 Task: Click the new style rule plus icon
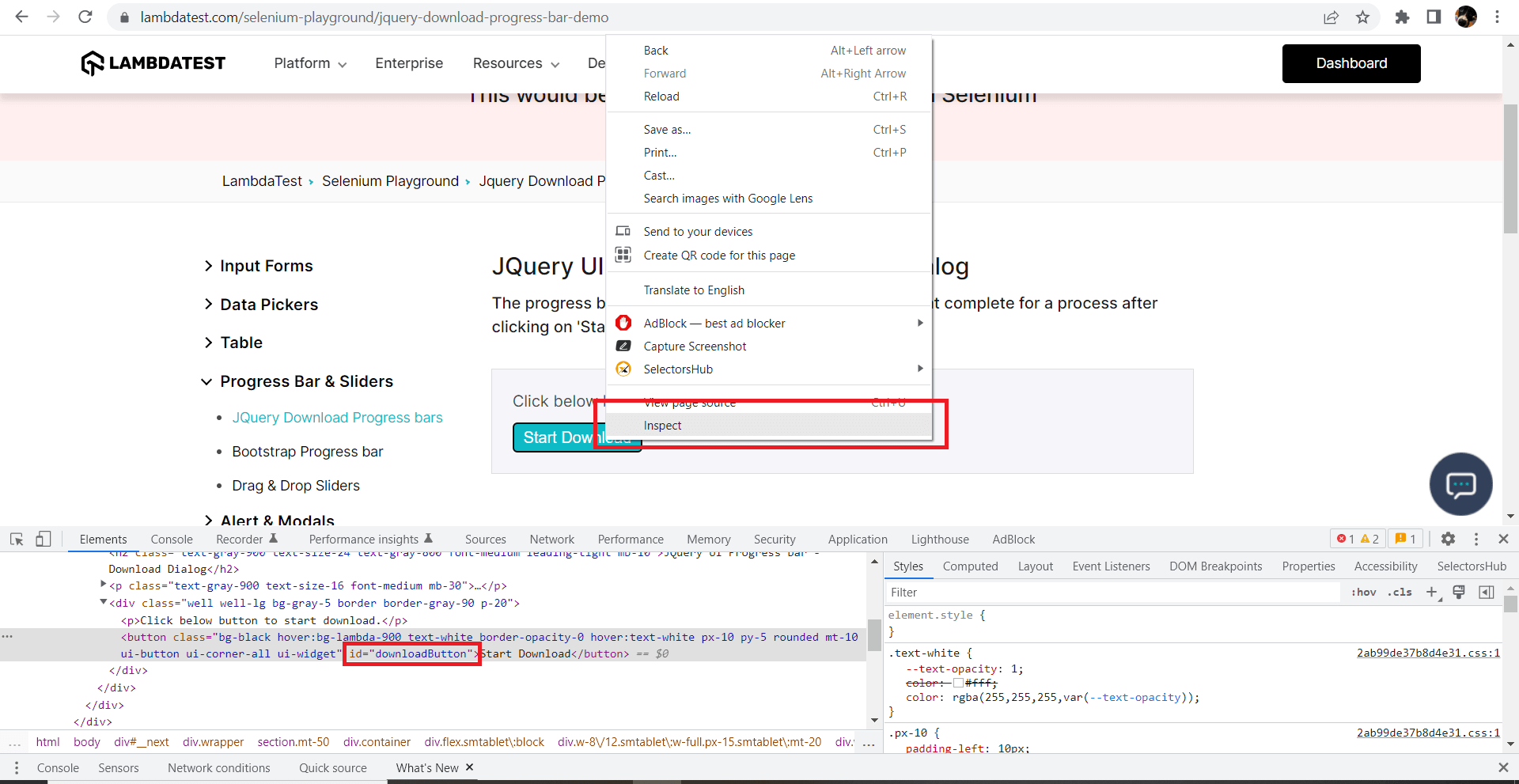(x=1431, y=592)
